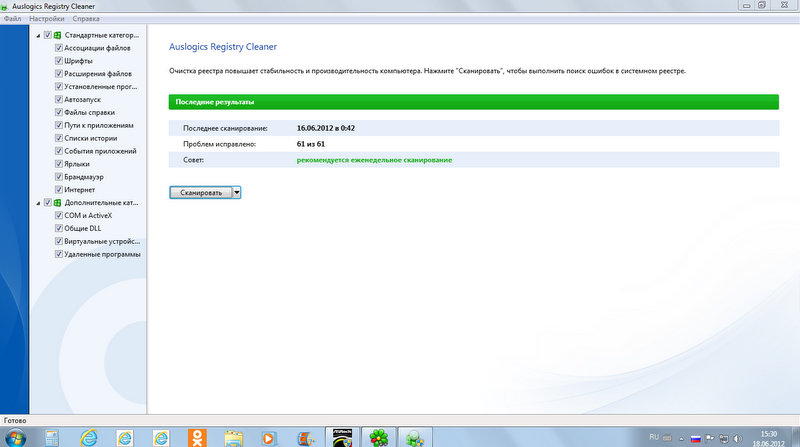
Task: Click the date 16.06.2012 в 0:42
Action: tap(326, 128)
